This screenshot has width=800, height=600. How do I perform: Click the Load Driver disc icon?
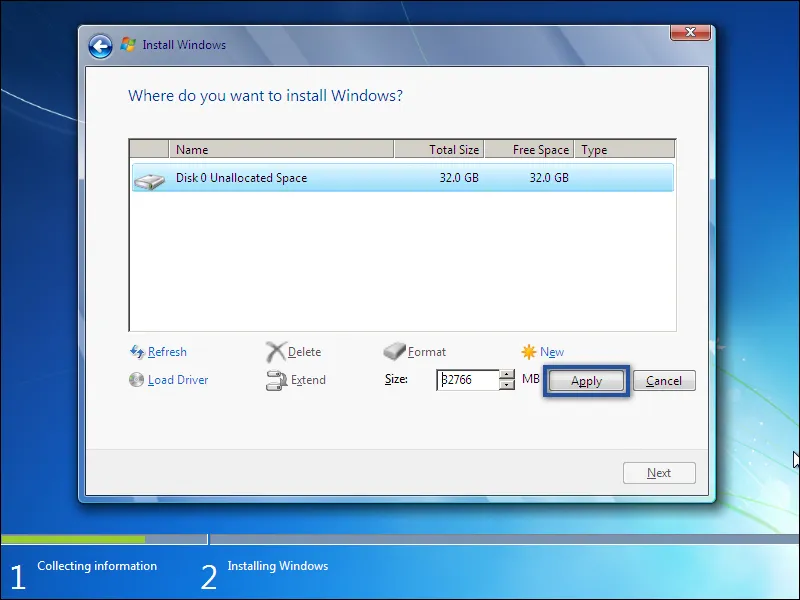(x=137, y=380)
